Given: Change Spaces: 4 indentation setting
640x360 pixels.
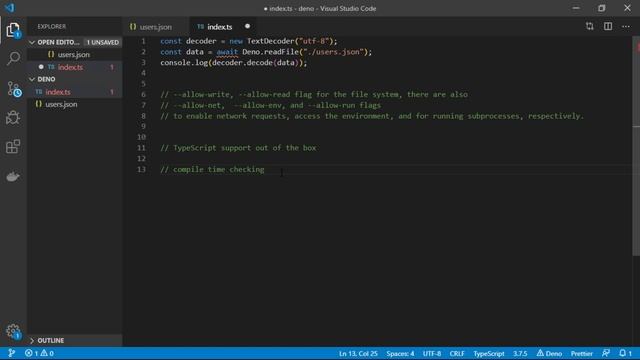Looking at the screenshot, I should 400,353.
